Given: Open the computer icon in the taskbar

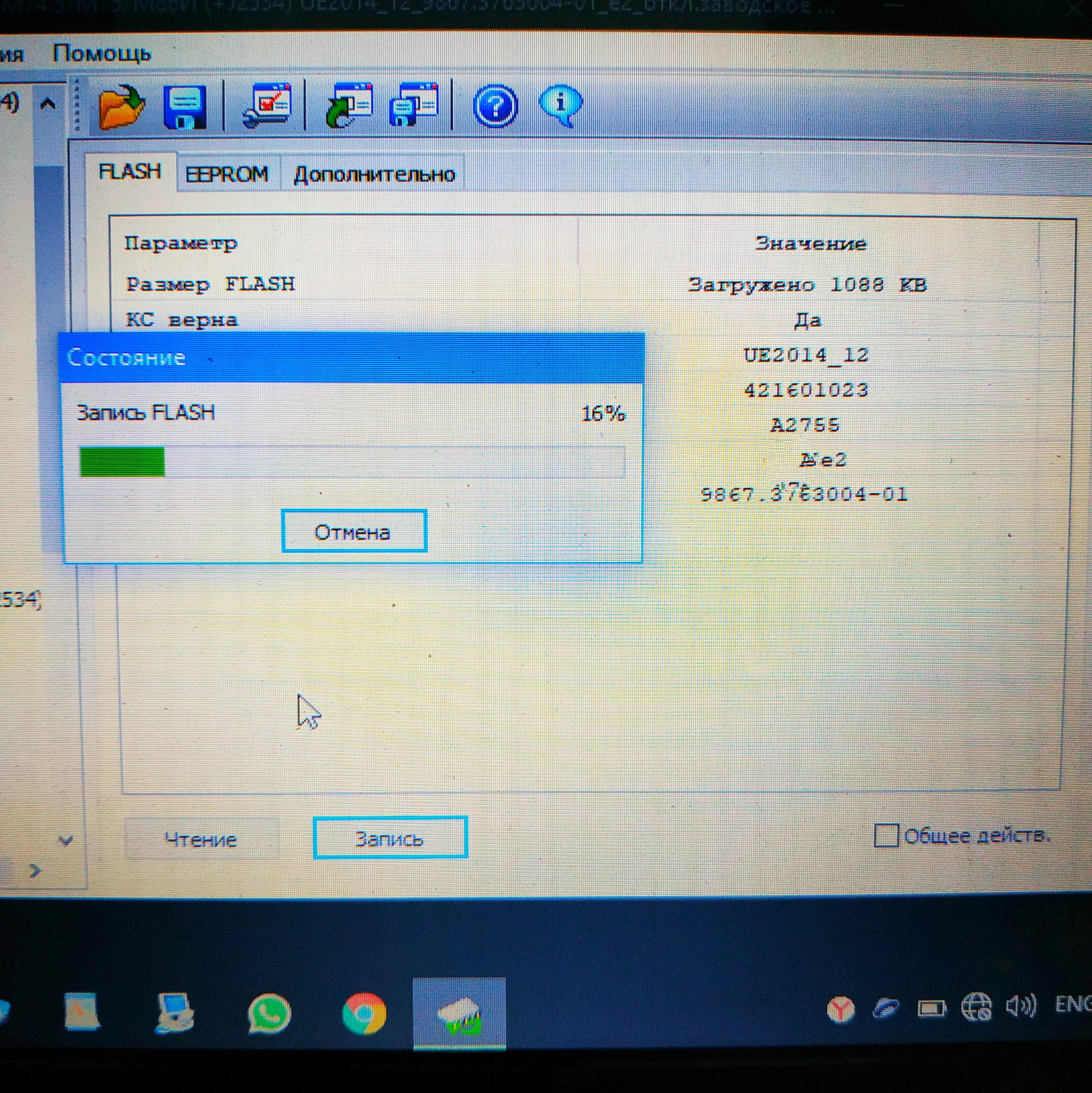Looking at the screenshot, I should 174,1012.
